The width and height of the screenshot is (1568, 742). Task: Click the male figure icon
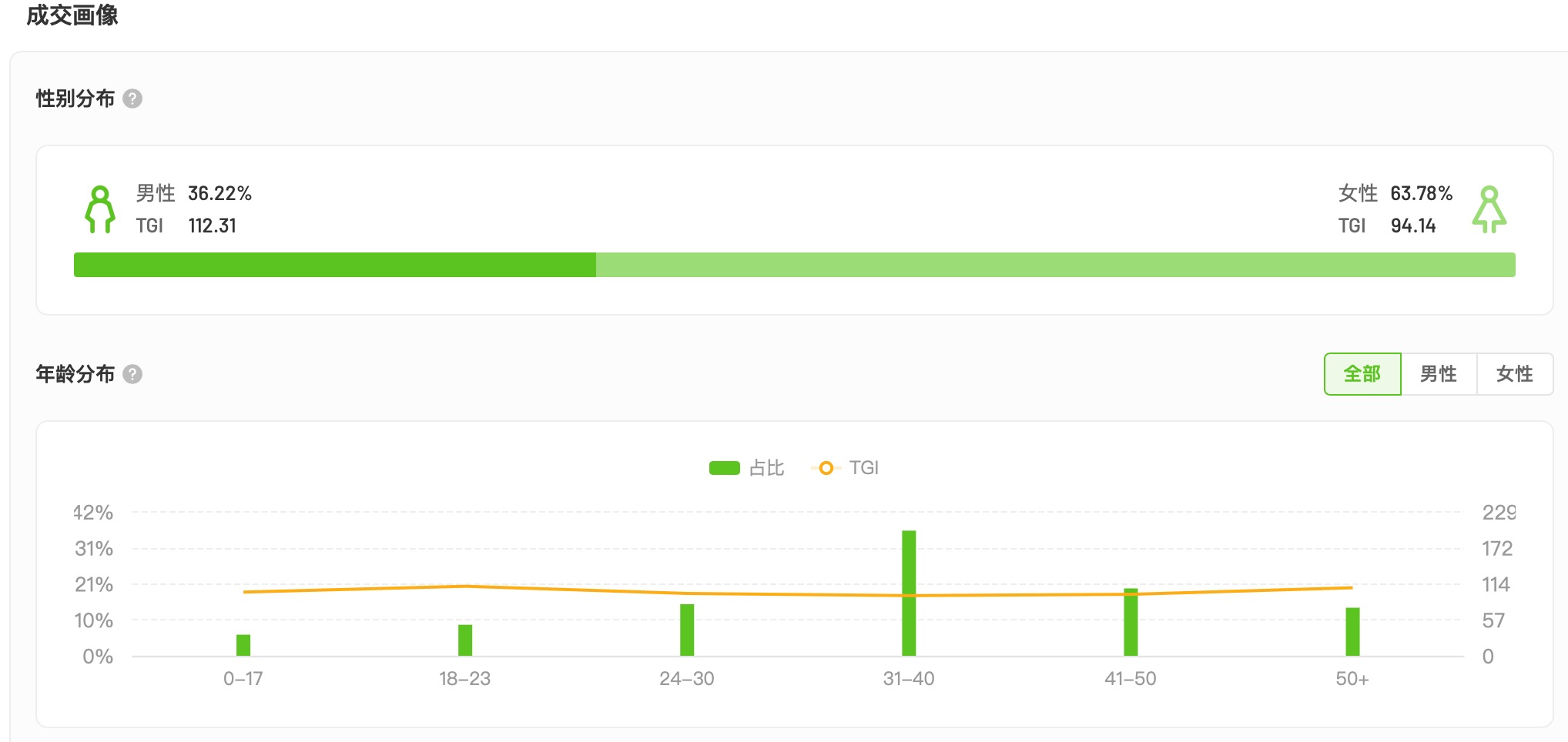[100, 209]
